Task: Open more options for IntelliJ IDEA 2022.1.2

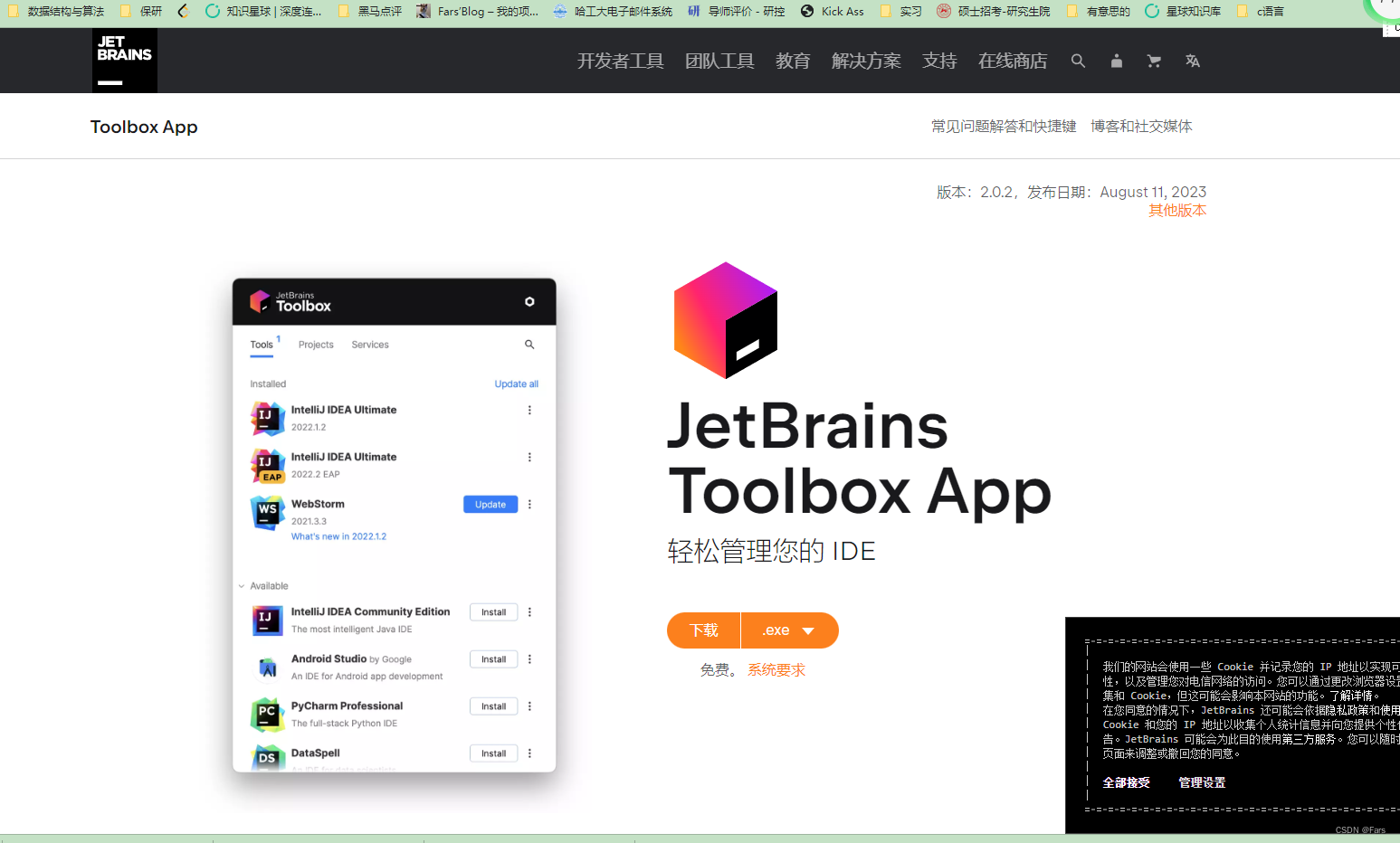Action: point(529,410)
